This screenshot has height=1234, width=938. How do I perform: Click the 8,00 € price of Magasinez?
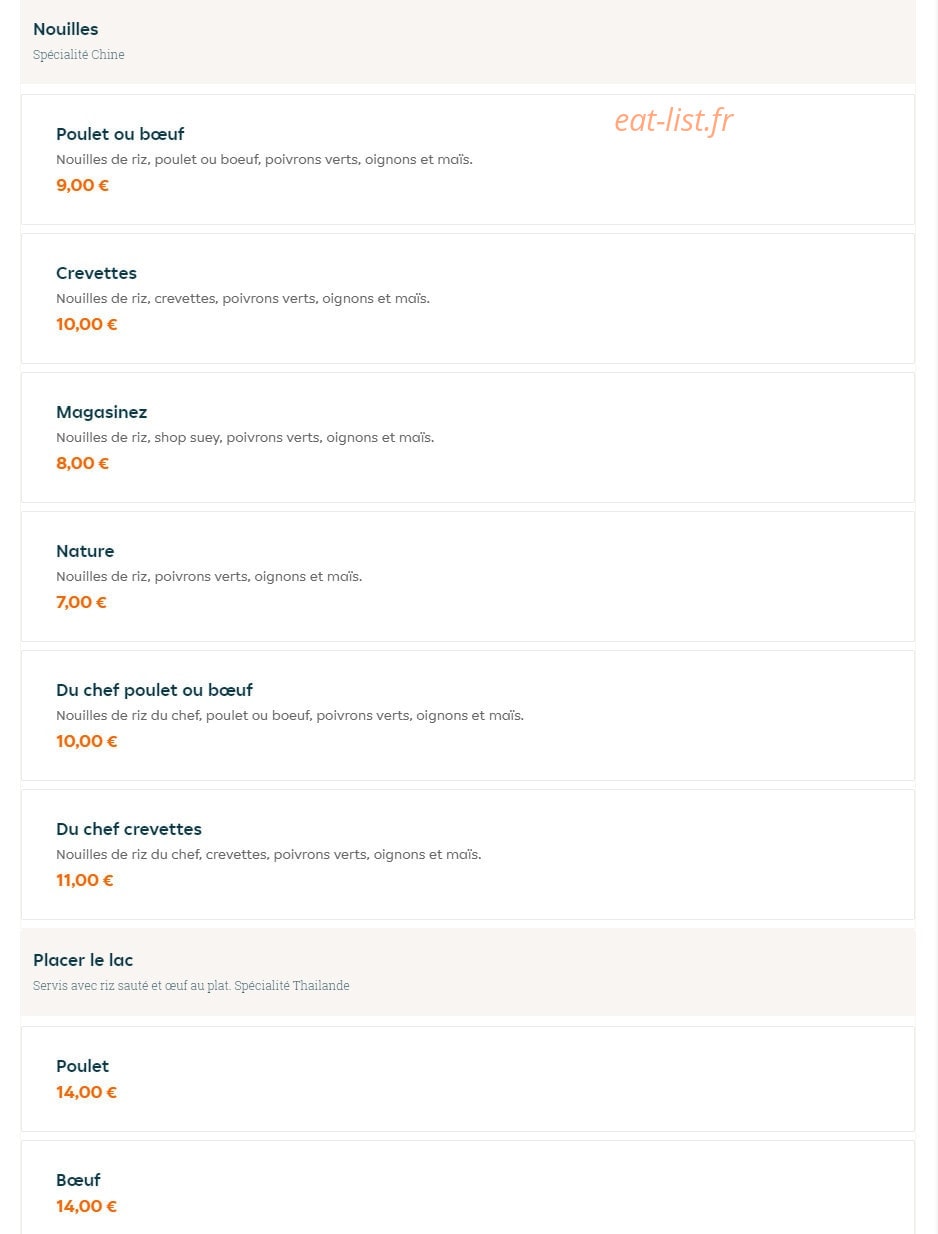coord(82,463)
